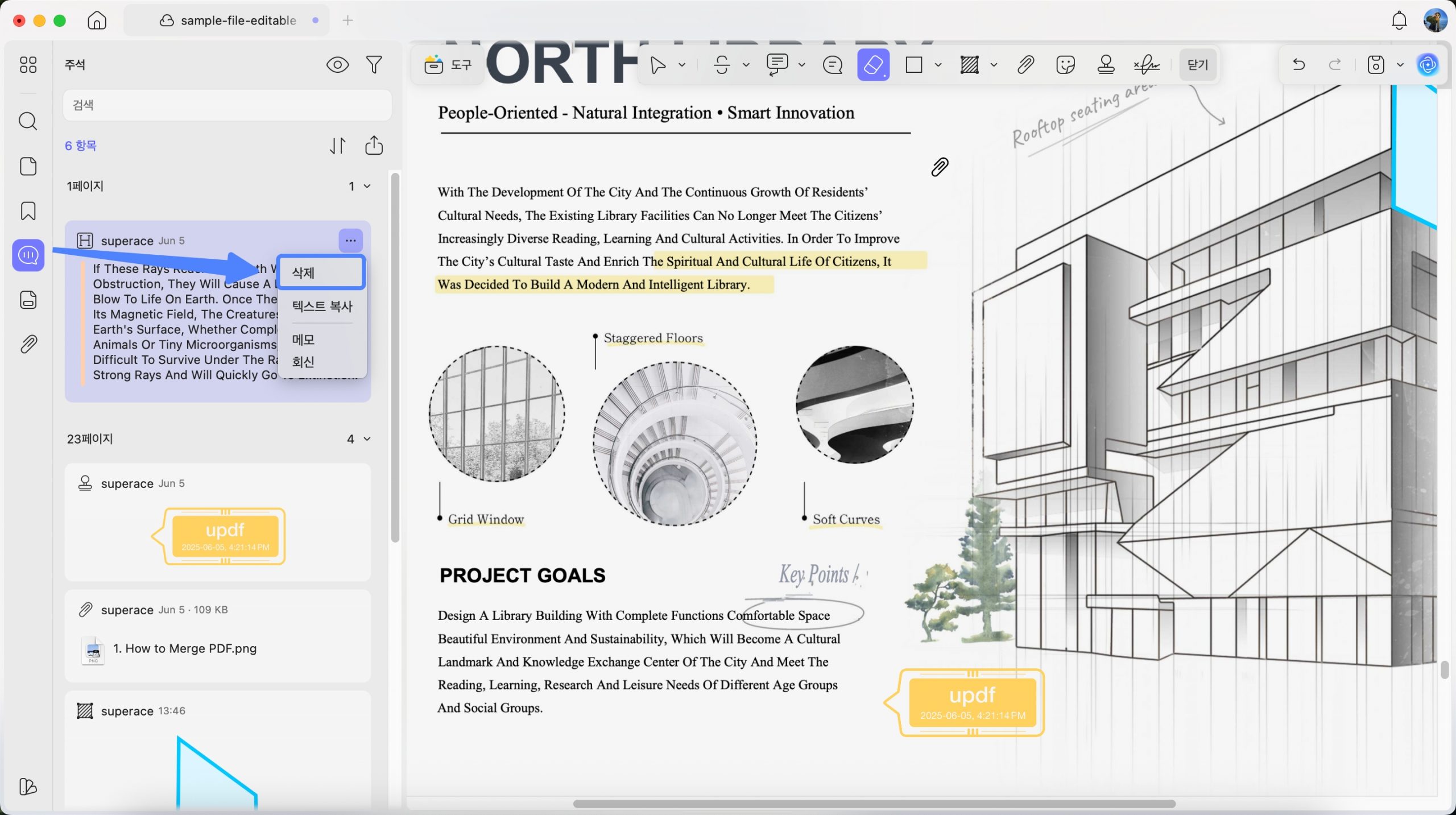Click the layers icon at sidebar bottom
Viewport: 1456px width, 815px height.
(28, 787)
